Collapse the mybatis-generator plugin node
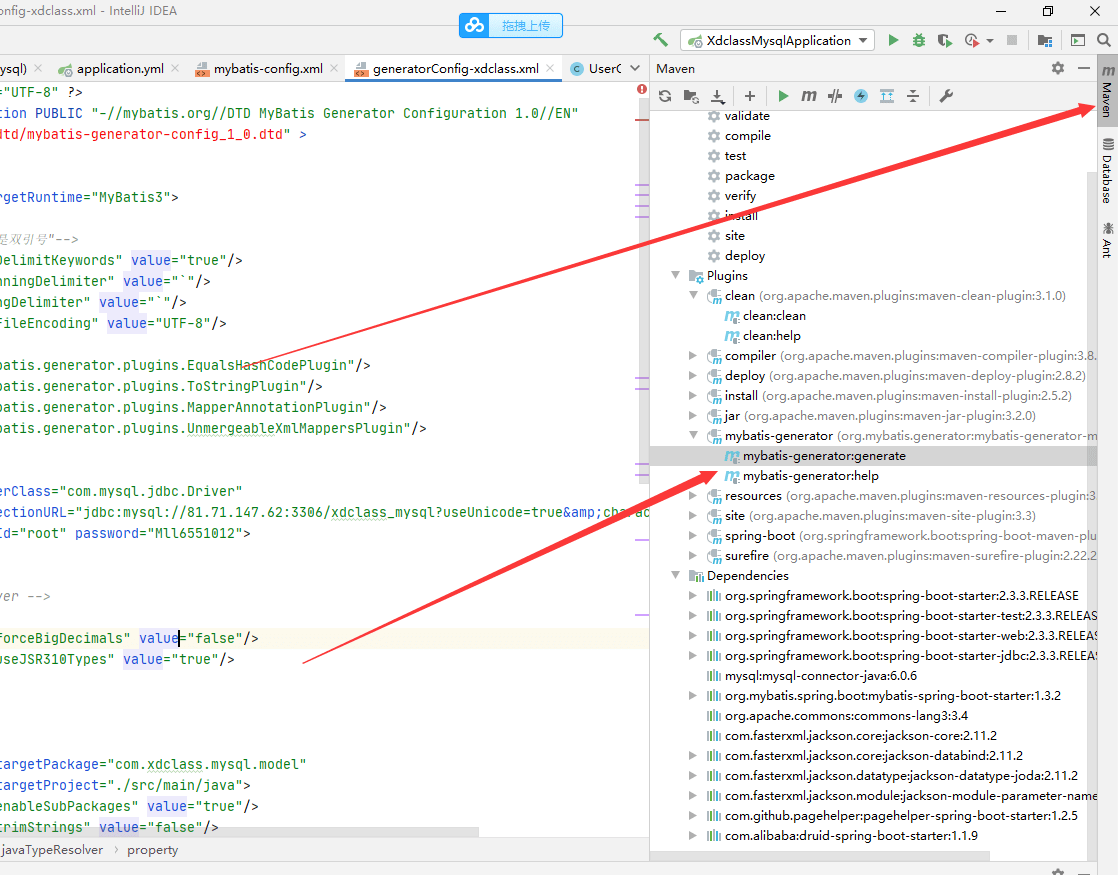Image resolution: width=1118 pixels, height=875 pixels. click(x=693, y=435)
